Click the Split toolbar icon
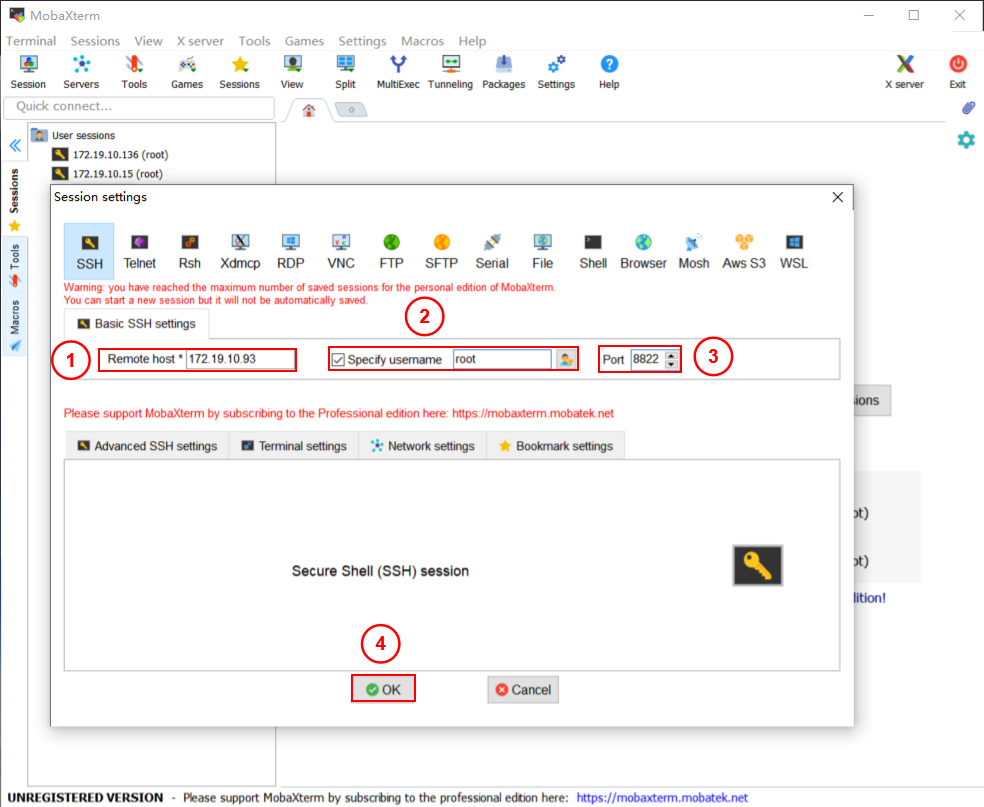 pyautogui.click(x=345, y=72)
